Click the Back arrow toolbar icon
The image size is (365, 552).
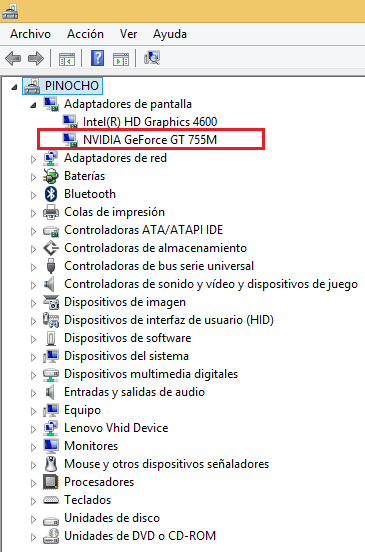[x=13, y=58]
